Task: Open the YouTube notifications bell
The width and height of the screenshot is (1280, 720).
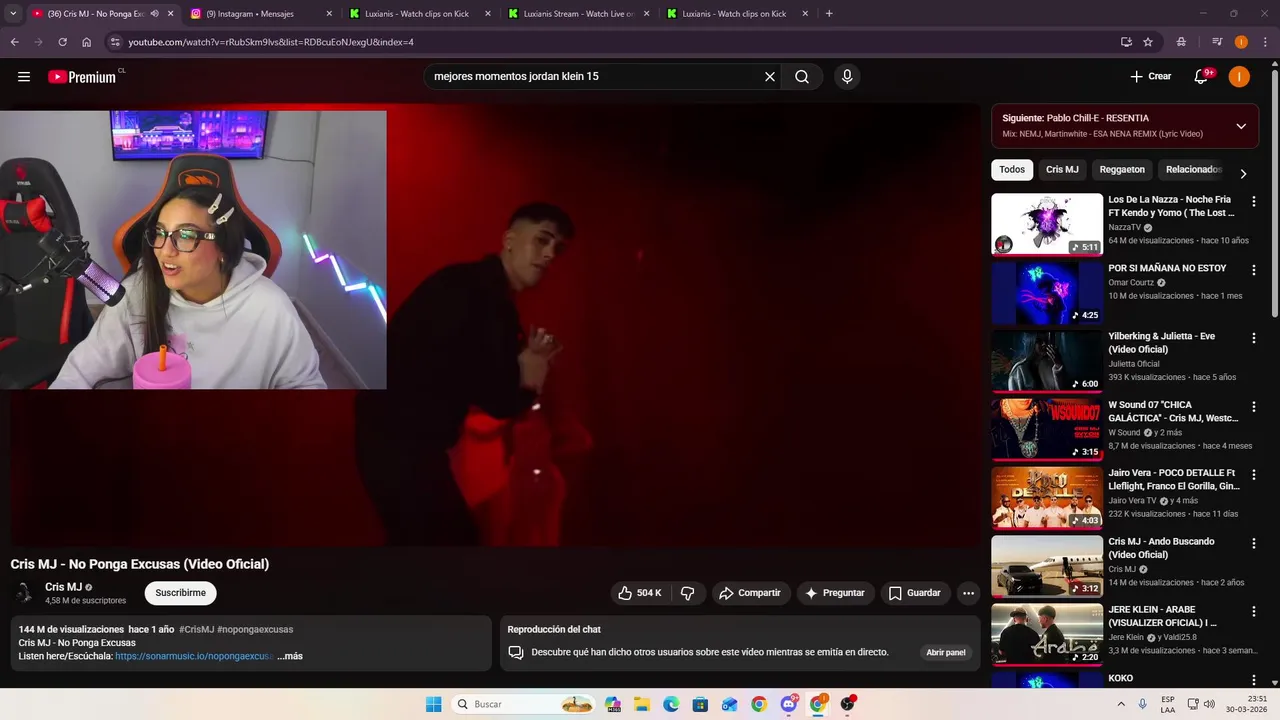Action: pos(1202,77)
